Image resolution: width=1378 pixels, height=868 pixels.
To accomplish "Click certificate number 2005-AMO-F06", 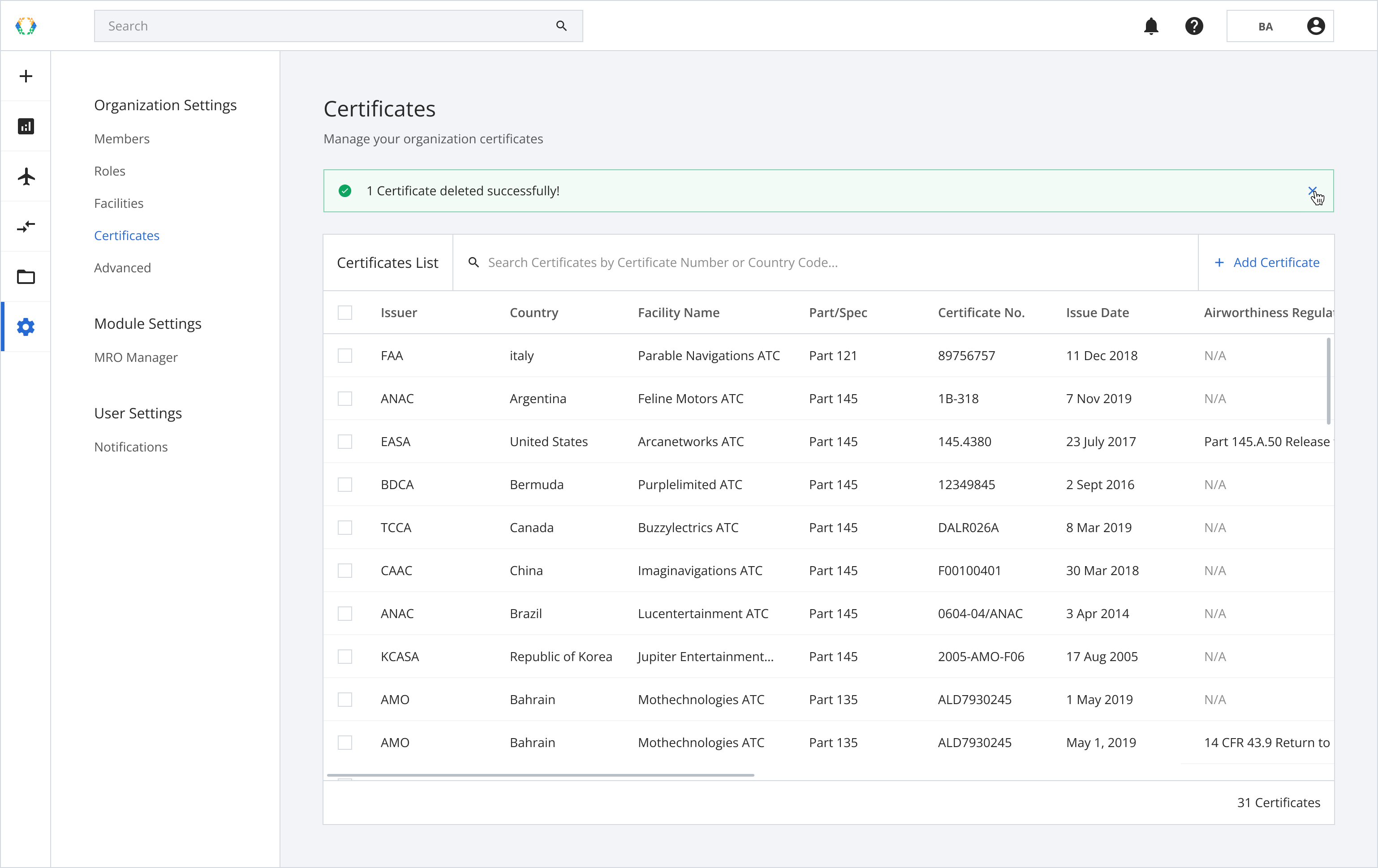I will (x=982, y=656).
